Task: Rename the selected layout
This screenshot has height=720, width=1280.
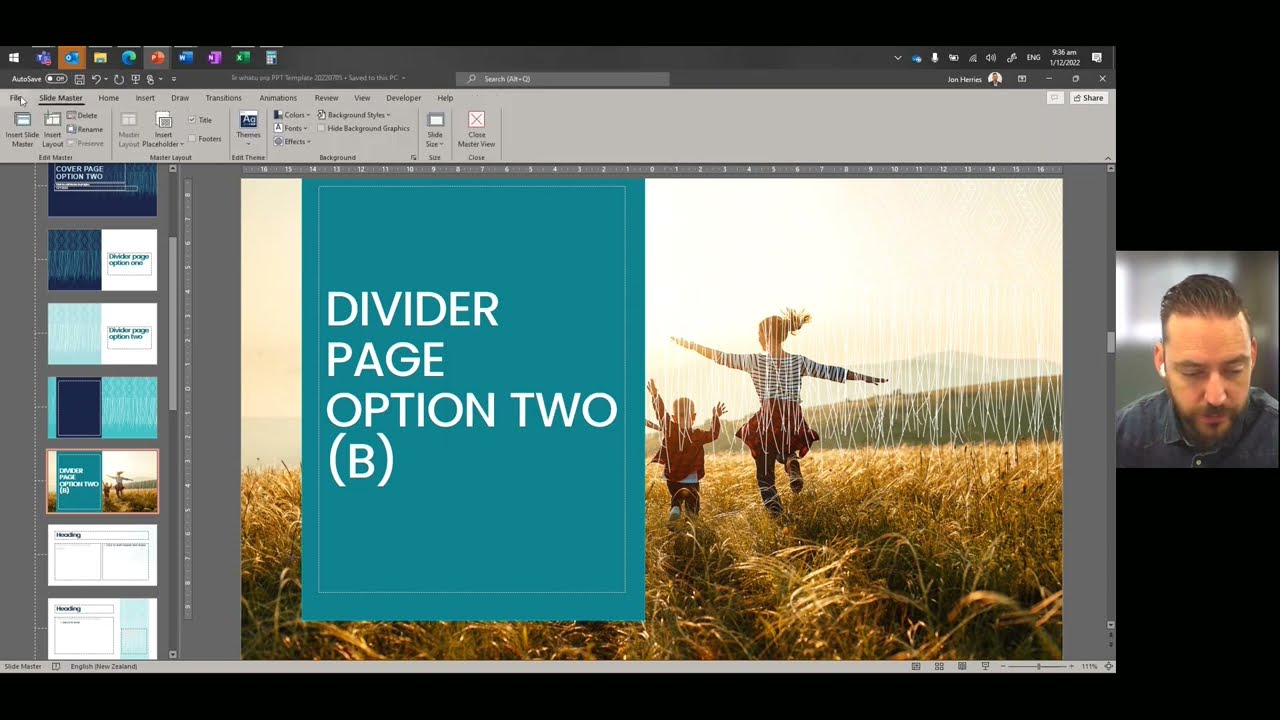Action: click(x=85, y=129)
